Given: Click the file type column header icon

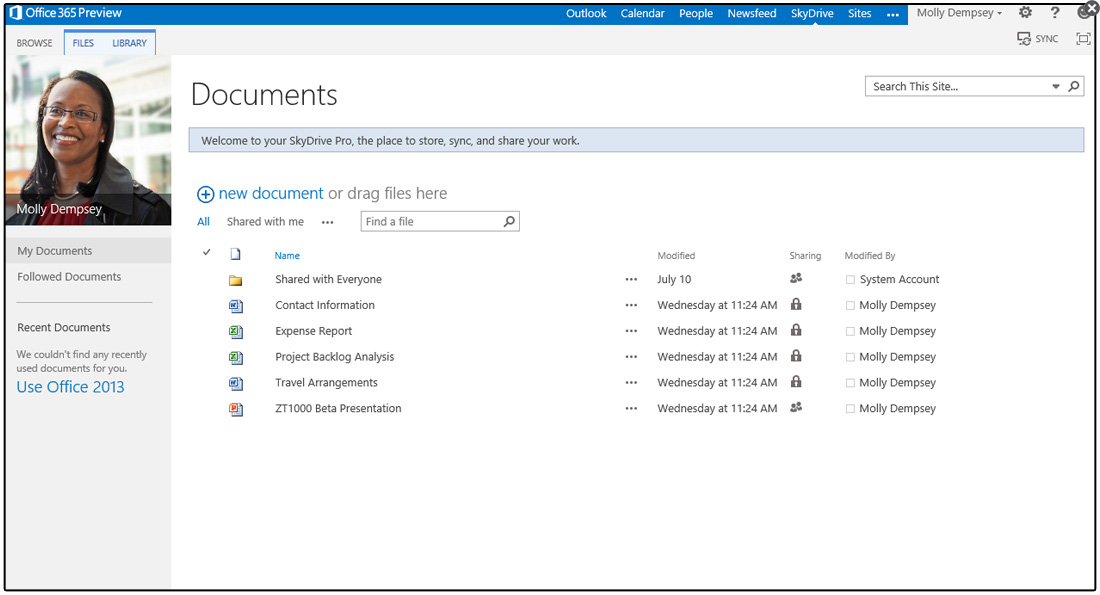Looking at the screenshot, I should click(236, 254).
